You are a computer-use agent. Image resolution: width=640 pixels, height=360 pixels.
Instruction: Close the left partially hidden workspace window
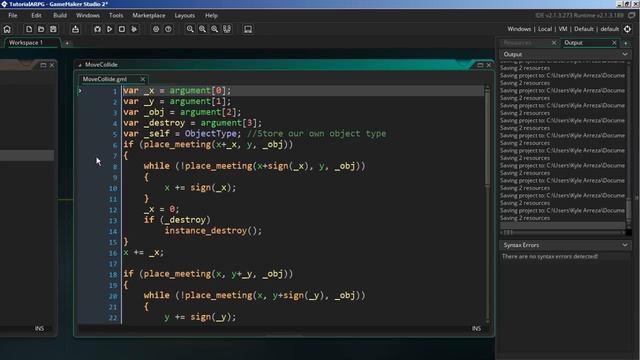pos(52,65)
